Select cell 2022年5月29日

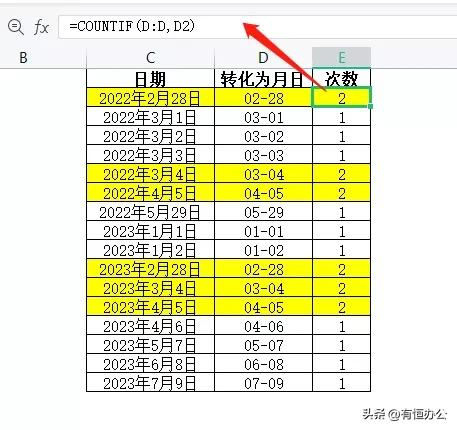150,211
